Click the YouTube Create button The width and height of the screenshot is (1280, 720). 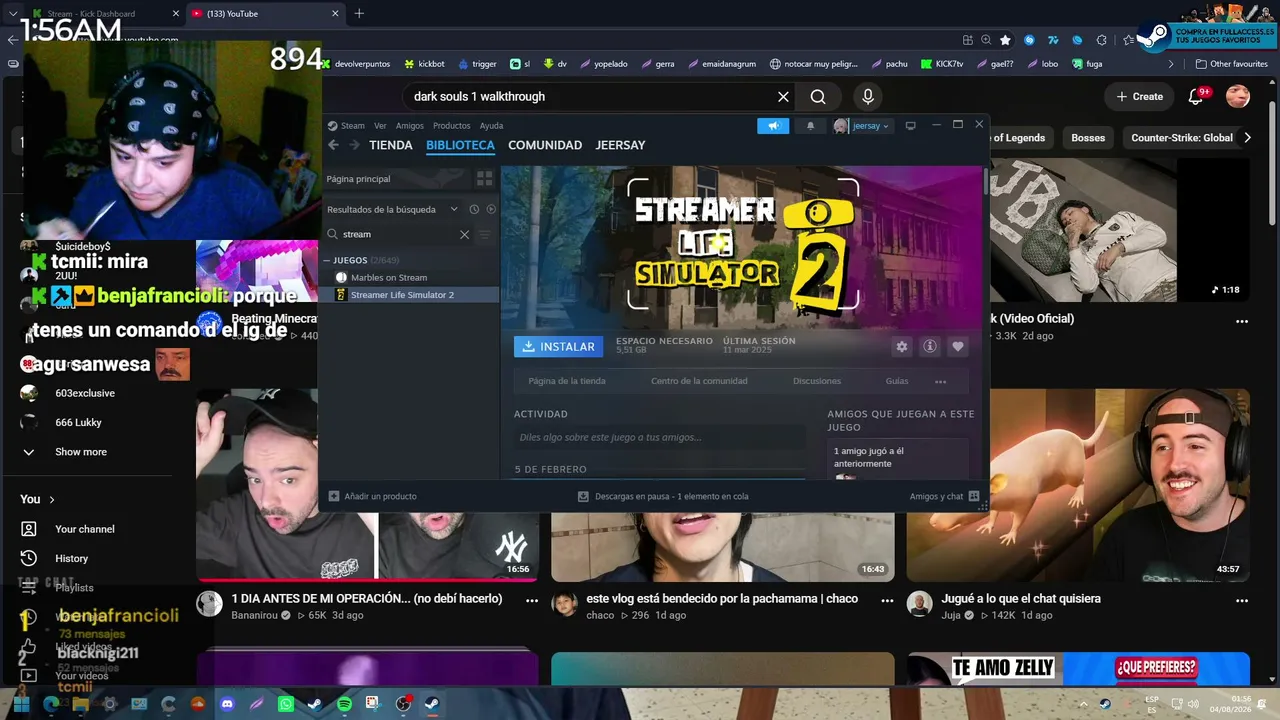[1139, 97]
